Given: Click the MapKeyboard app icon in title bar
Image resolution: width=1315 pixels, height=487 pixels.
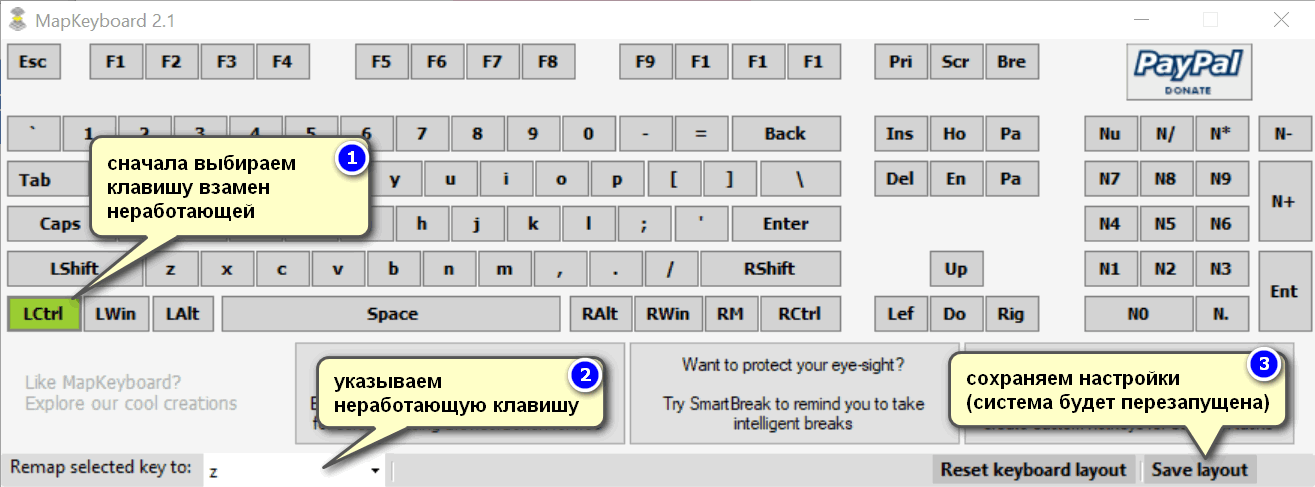Looking at the screenshot, I should (x=16, y=20).
